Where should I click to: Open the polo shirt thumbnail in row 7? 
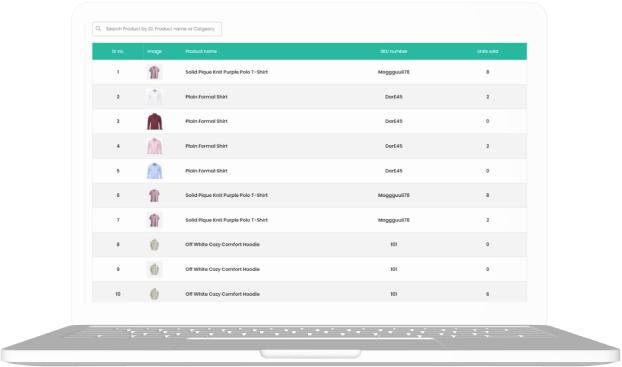coord(154,220)
